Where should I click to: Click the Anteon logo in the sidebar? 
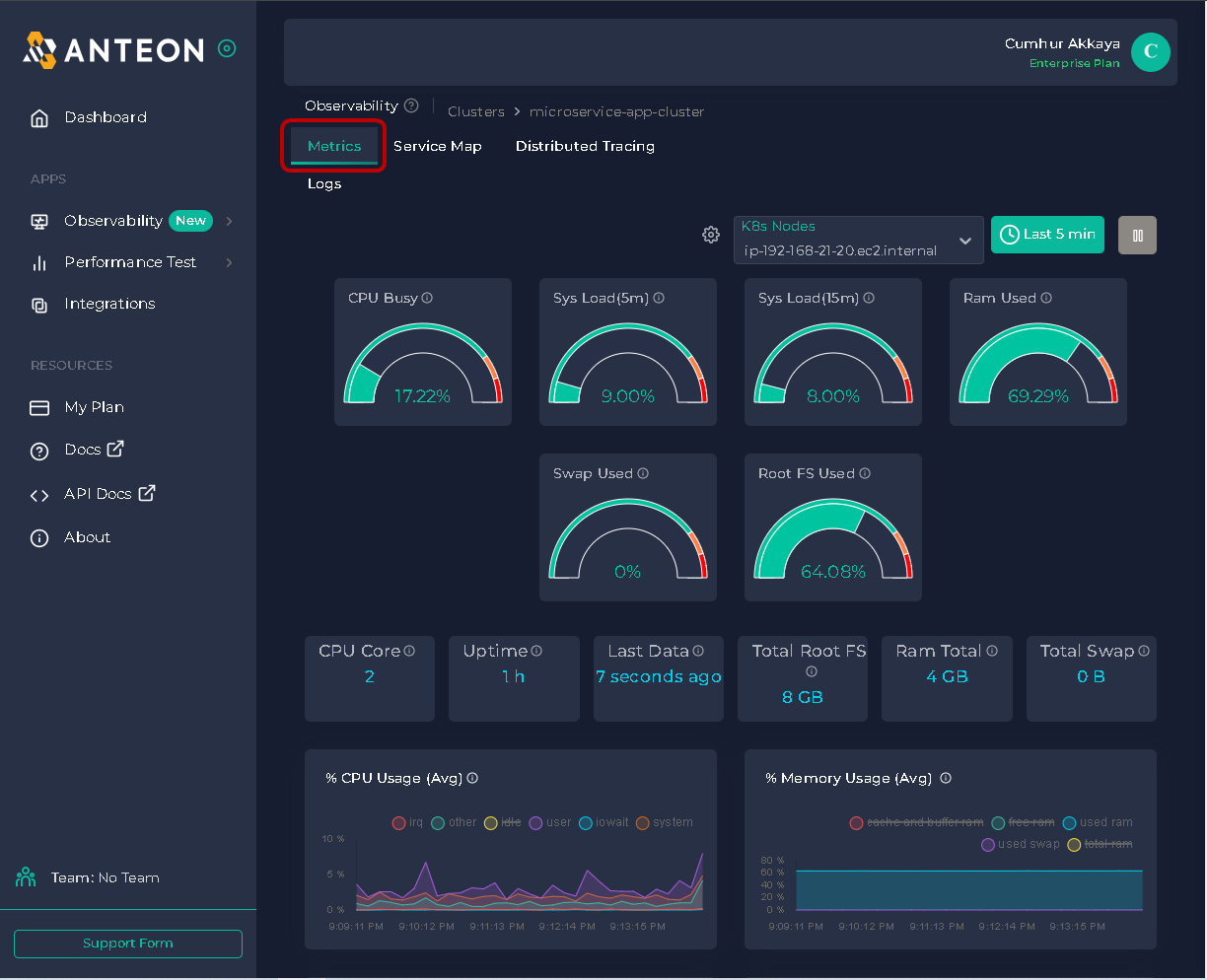point(113,50)
